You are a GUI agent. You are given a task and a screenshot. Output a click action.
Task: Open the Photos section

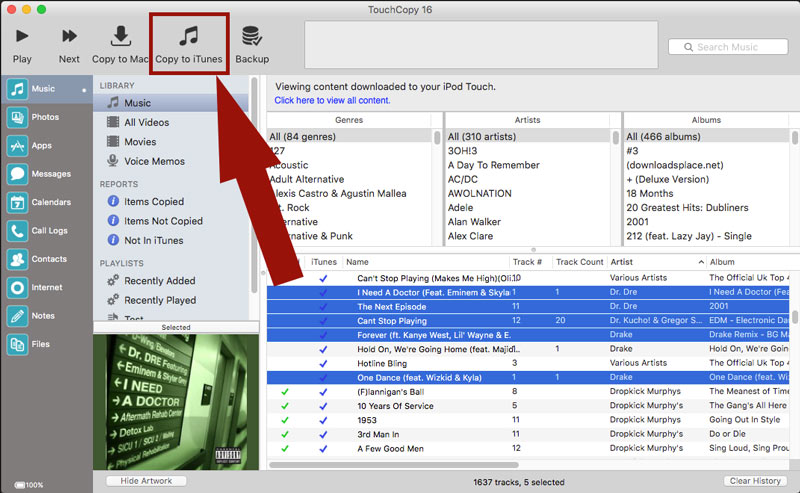coord(46,117)
